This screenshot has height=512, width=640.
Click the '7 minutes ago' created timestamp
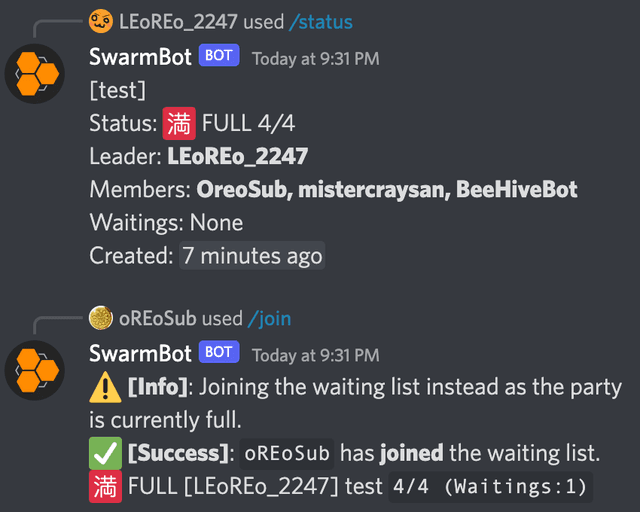pos(251,255)
